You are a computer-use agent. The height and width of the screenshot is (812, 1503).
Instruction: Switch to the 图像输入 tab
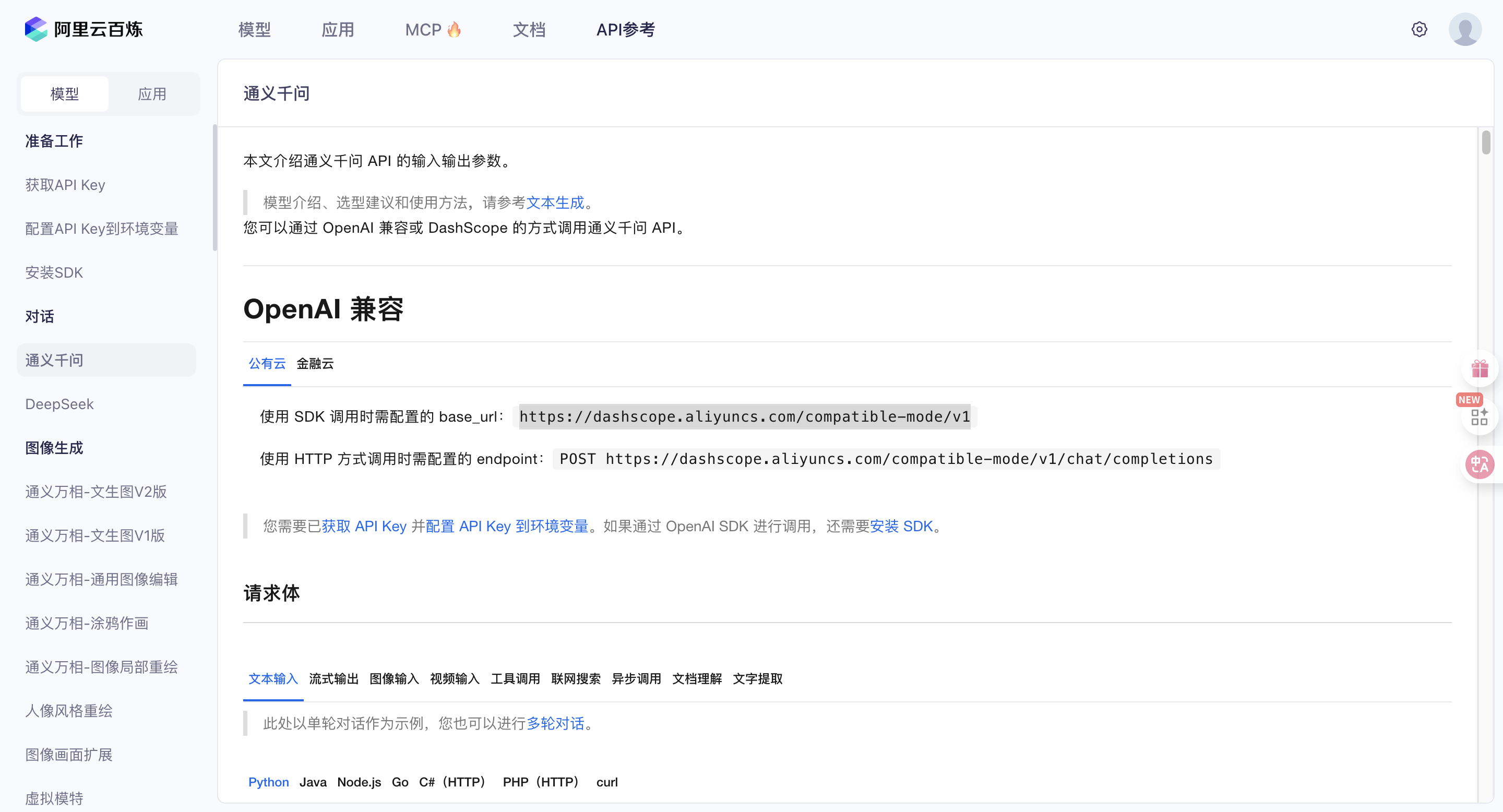(395, 679)
